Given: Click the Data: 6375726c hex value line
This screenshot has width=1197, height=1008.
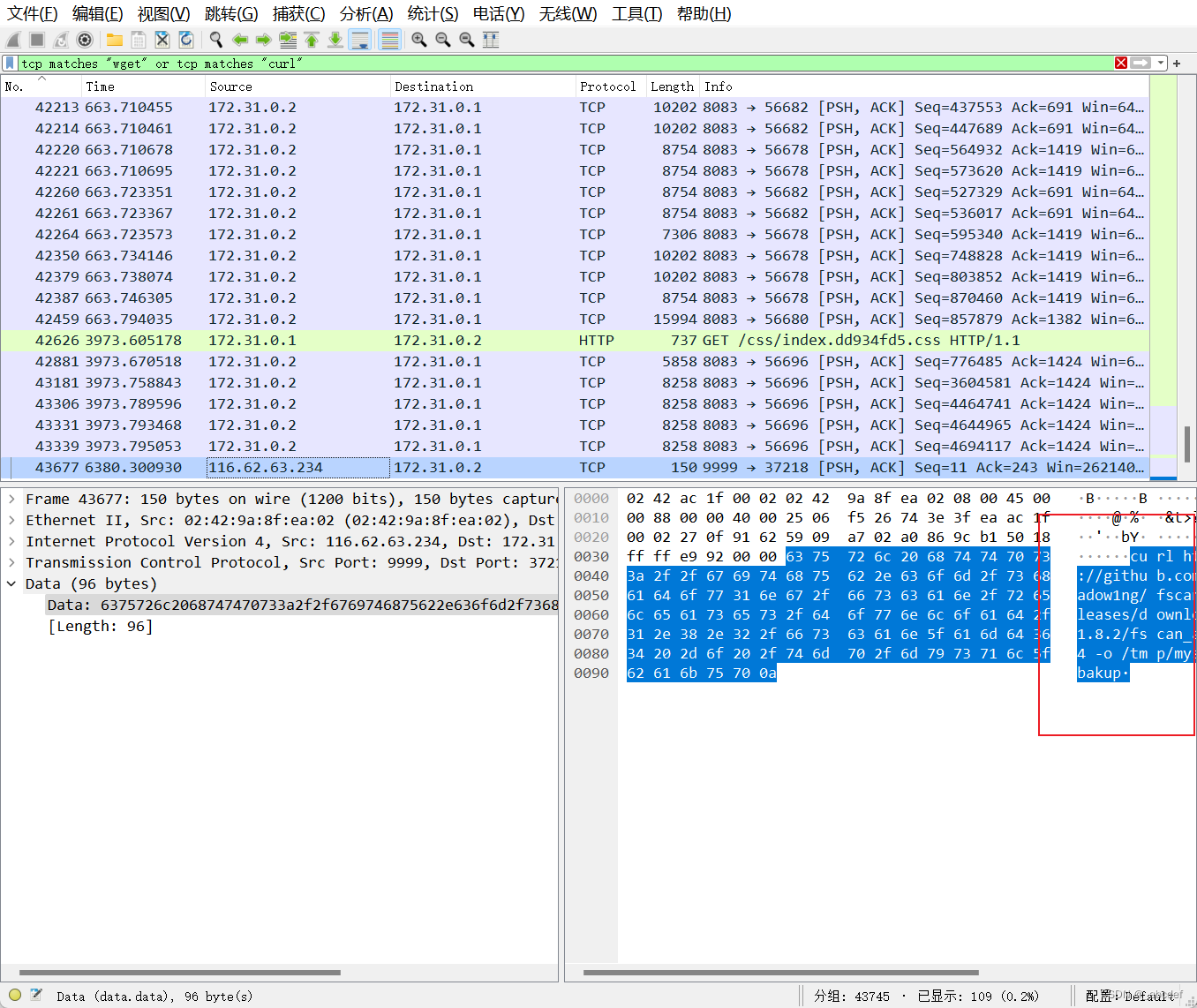Looking at the screenshot, I should [302, 605].
